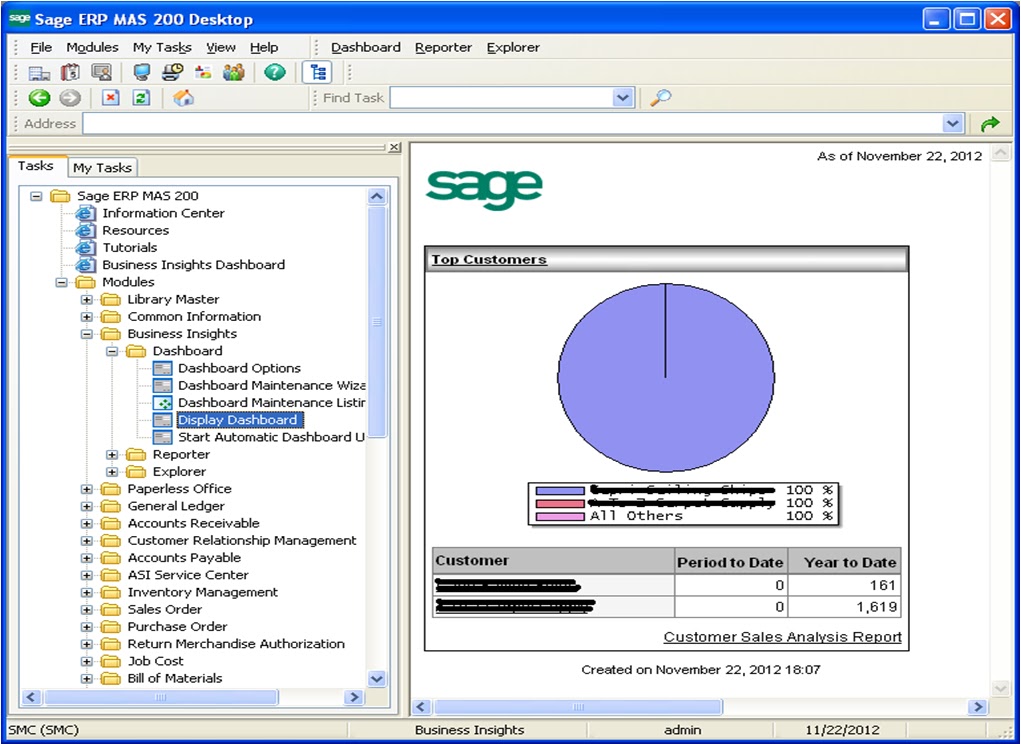Click the group of people toolbar icon
The height and width of the screenshot is (744, 1021).
coord(233,72)
